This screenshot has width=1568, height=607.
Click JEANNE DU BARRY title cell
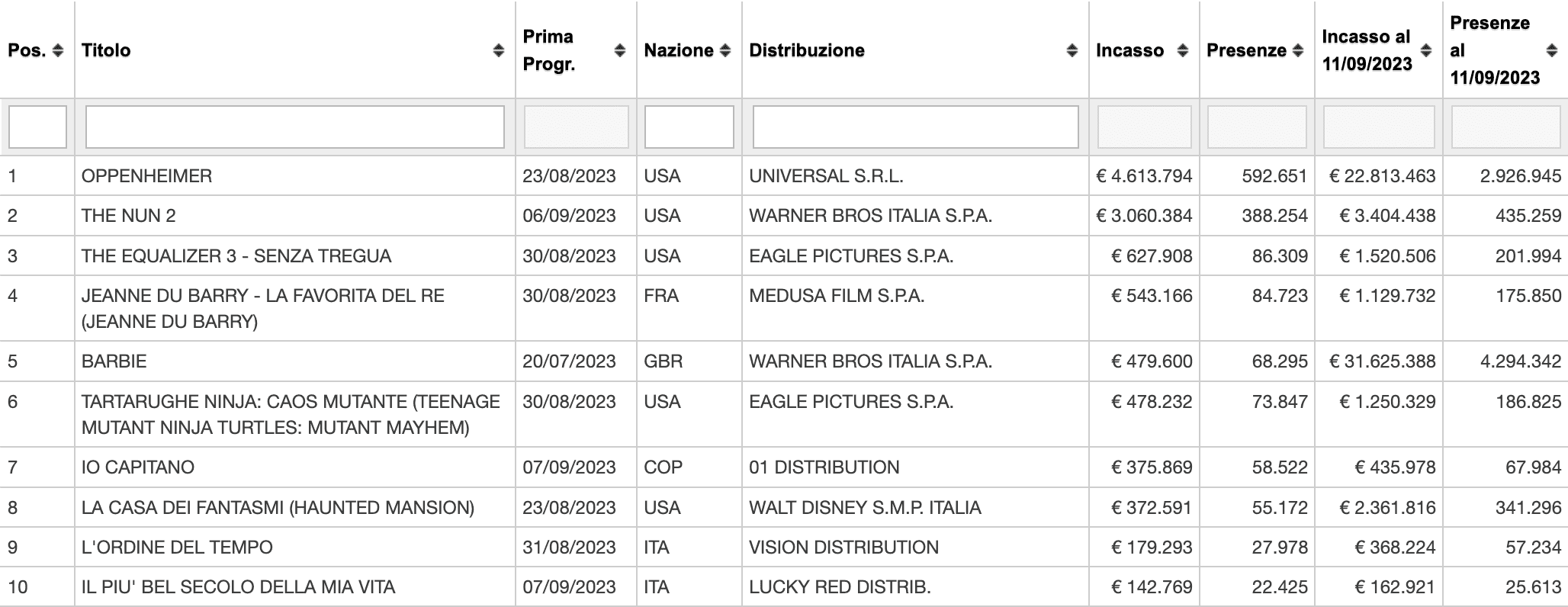click(x=263, y=309)
